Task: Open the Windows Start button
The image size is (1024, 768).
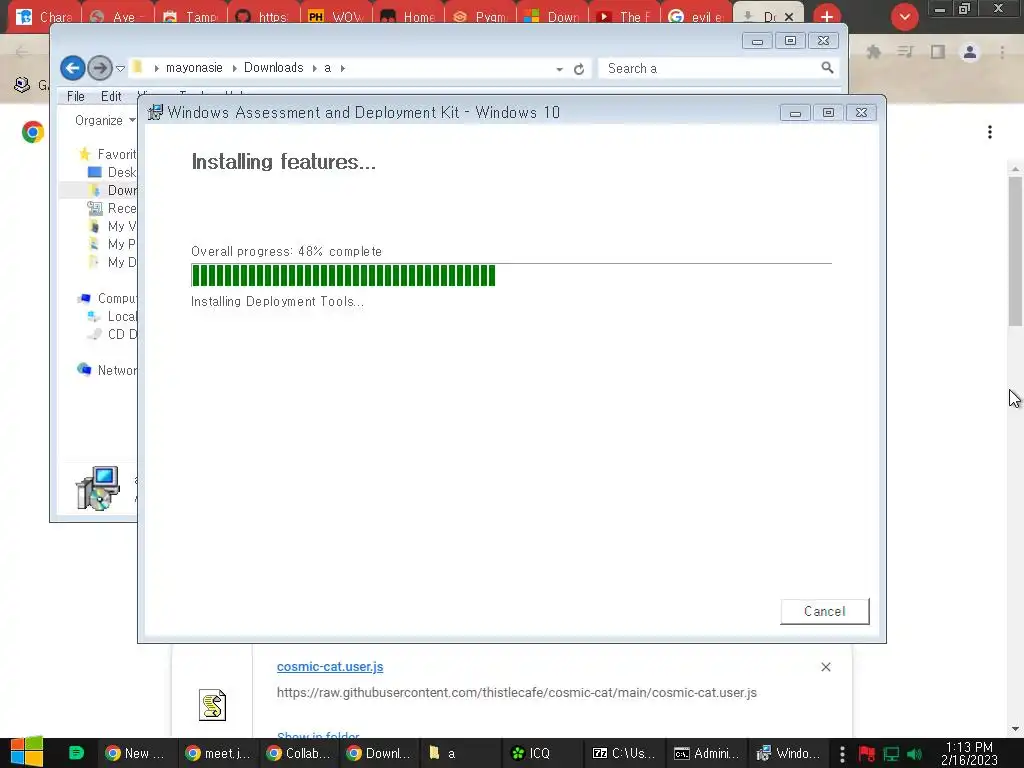Action: tap(27, 752)
